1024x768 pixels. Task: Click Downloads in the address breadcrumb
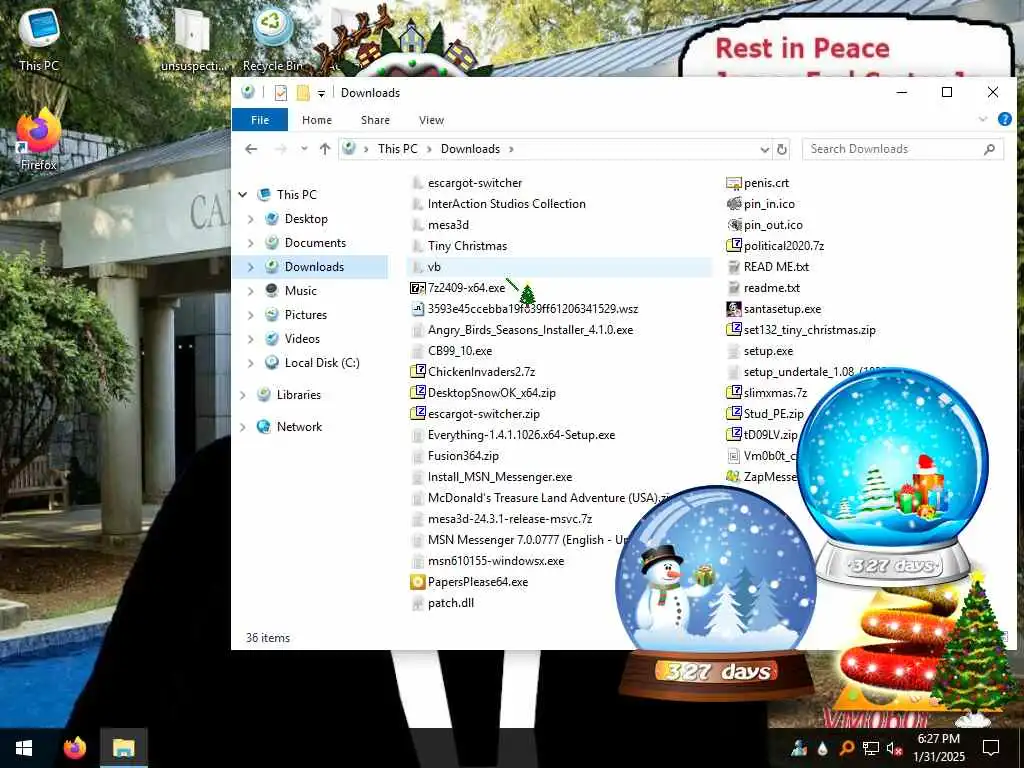(x=470, y=149)
